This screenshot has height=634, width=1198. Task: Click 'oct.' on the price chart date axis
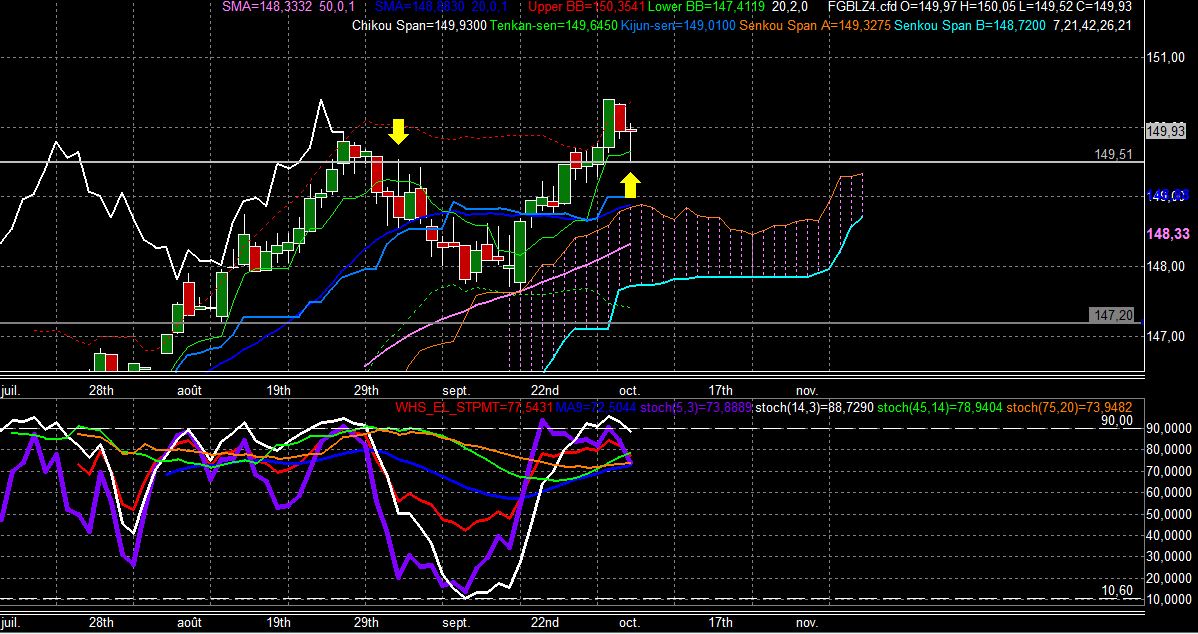tap(630, 390)
